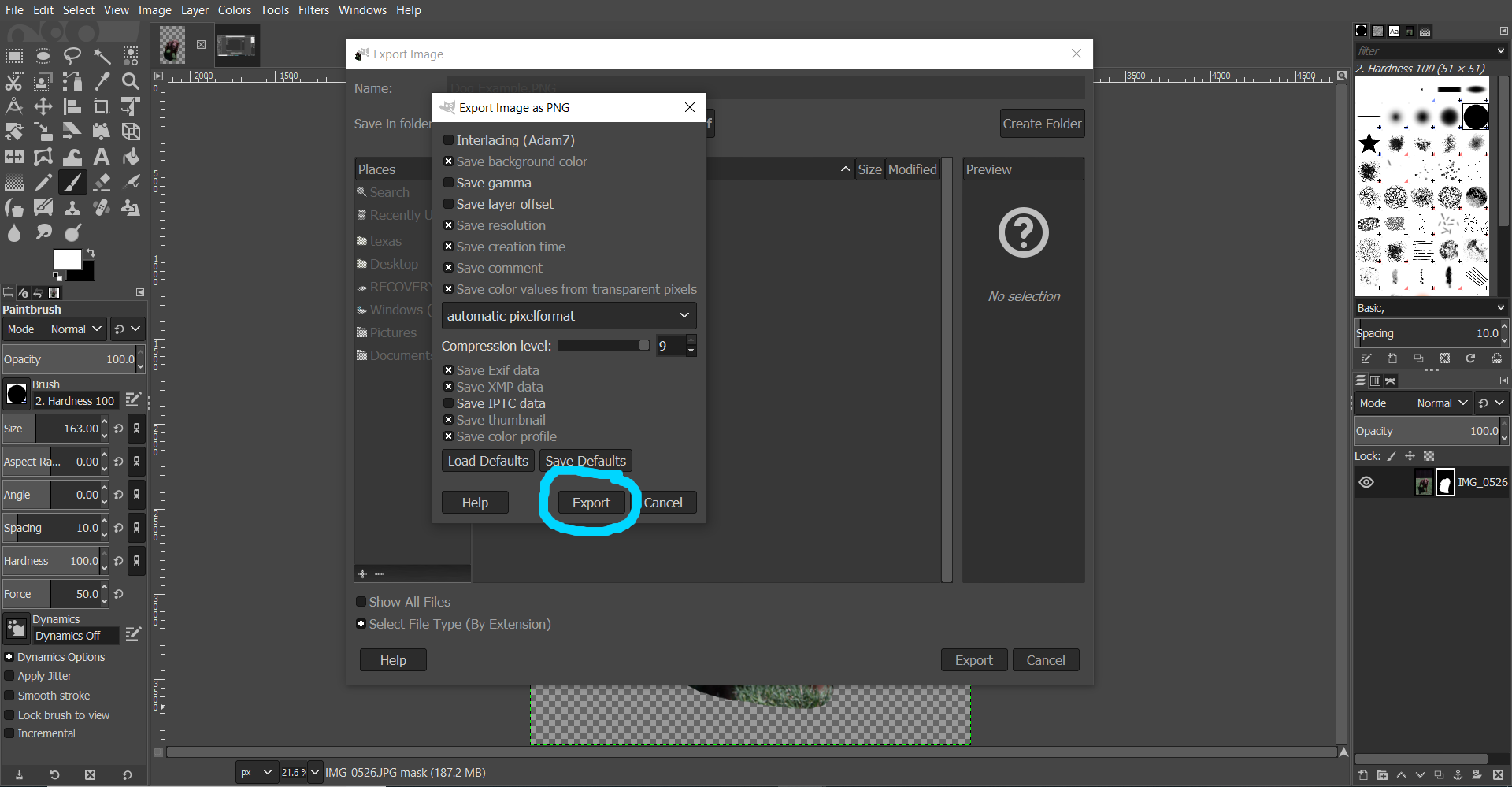
Task: Expand Select File Type (By Extension)
Action: coord(361,624)
